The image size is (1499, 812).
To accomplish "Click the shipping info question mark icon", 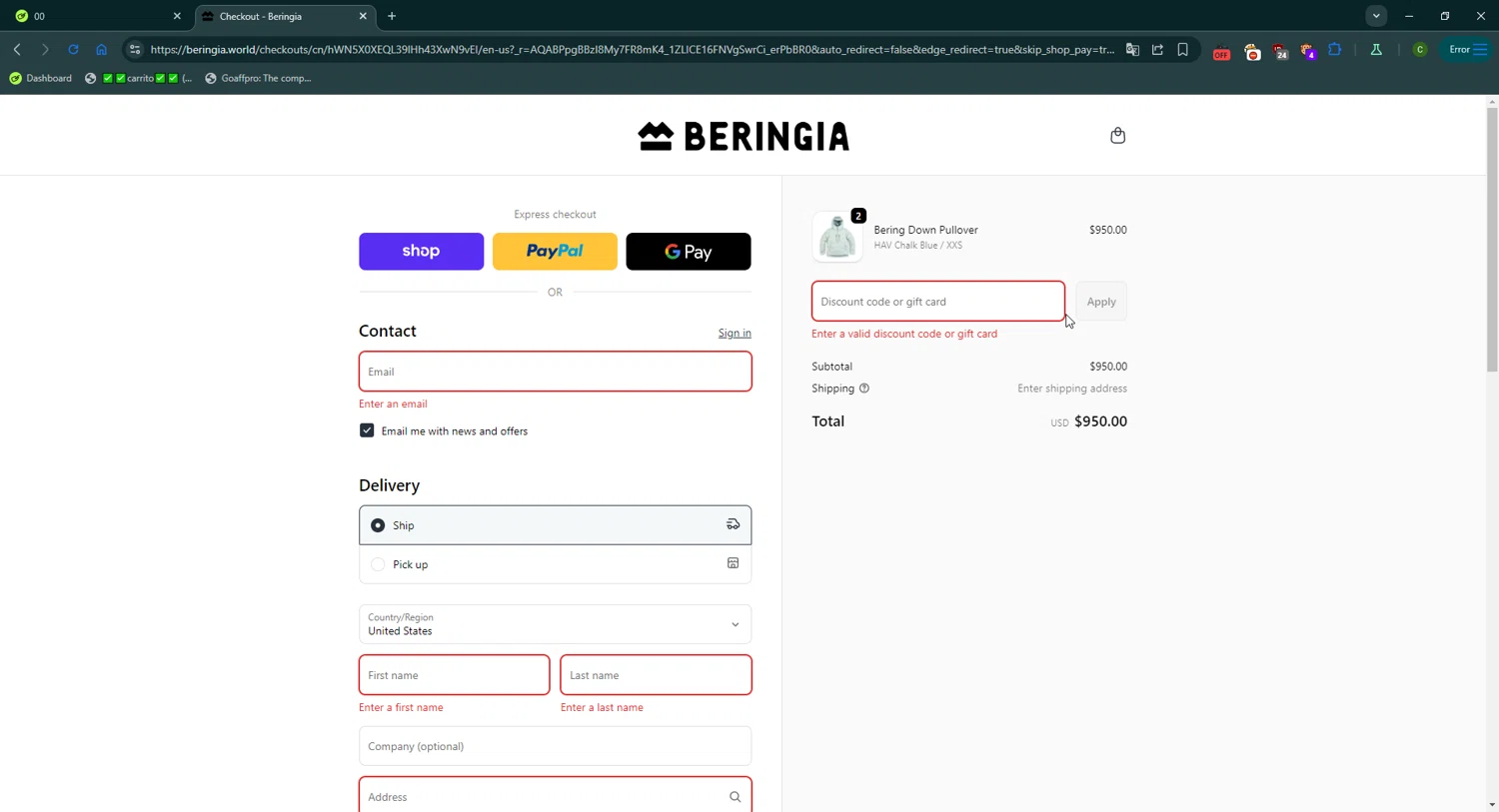I will (864, 389).
